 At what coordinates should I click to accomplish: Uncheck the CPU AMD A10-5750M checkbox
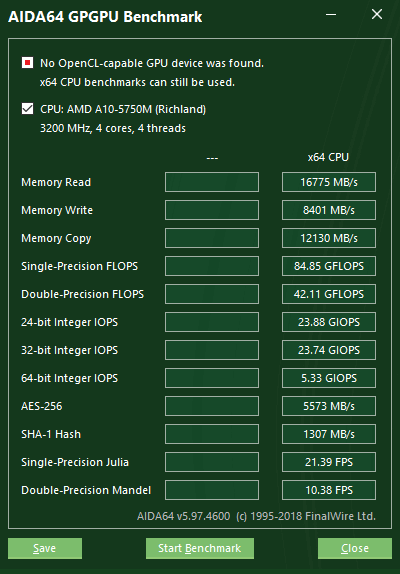(x=27, y=109)
